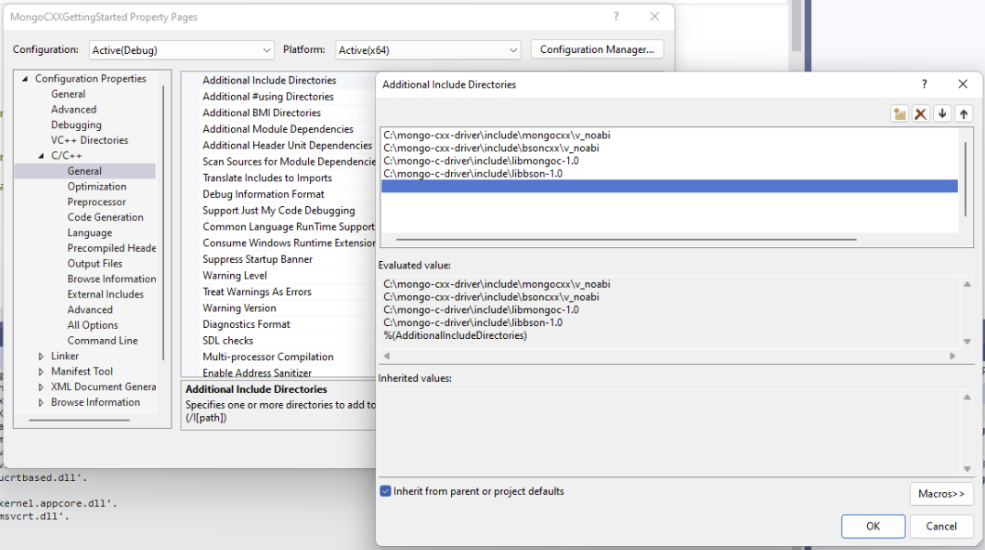The height and width of the screenshot is (550, 985).
Task: Click the OK button
Action: coord(872,526)
